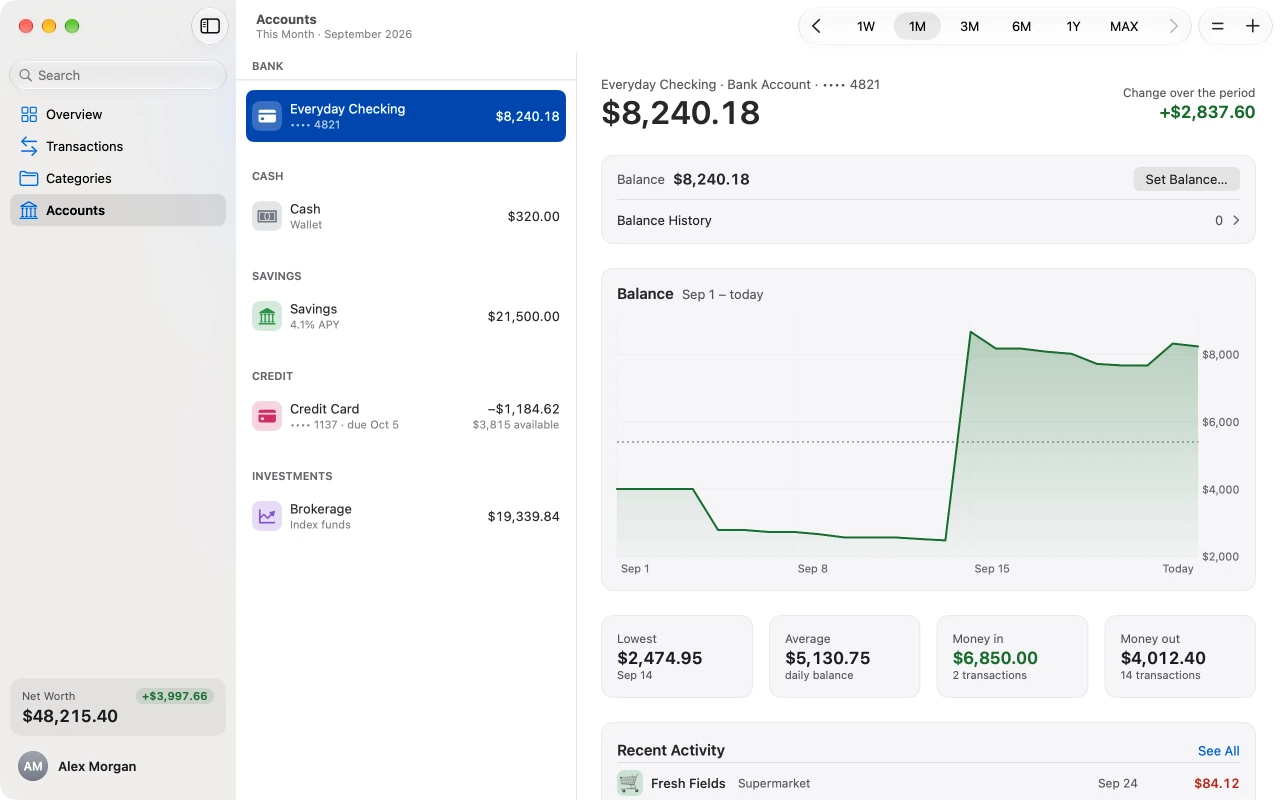Switch time range to 3M

pos(969,26)
